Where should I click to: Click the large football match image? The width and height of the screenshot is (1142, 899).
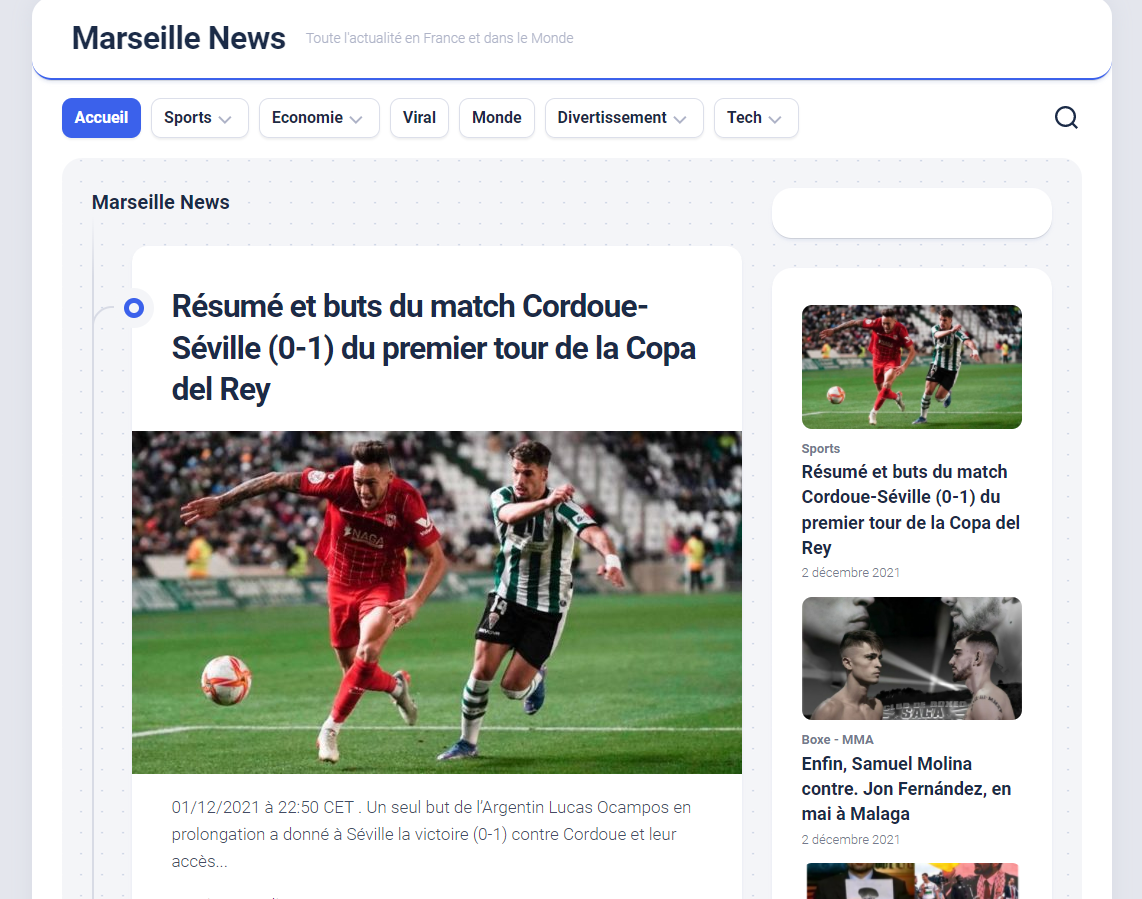pyautogui.click(x=437, y=602)
